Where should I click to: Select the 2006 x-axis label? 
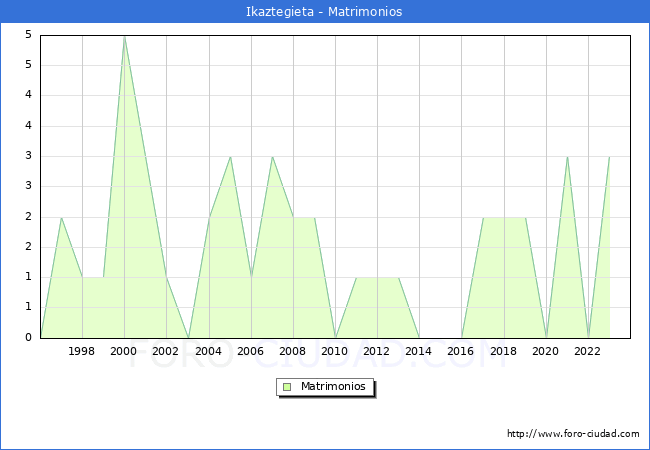pos(250,351)
